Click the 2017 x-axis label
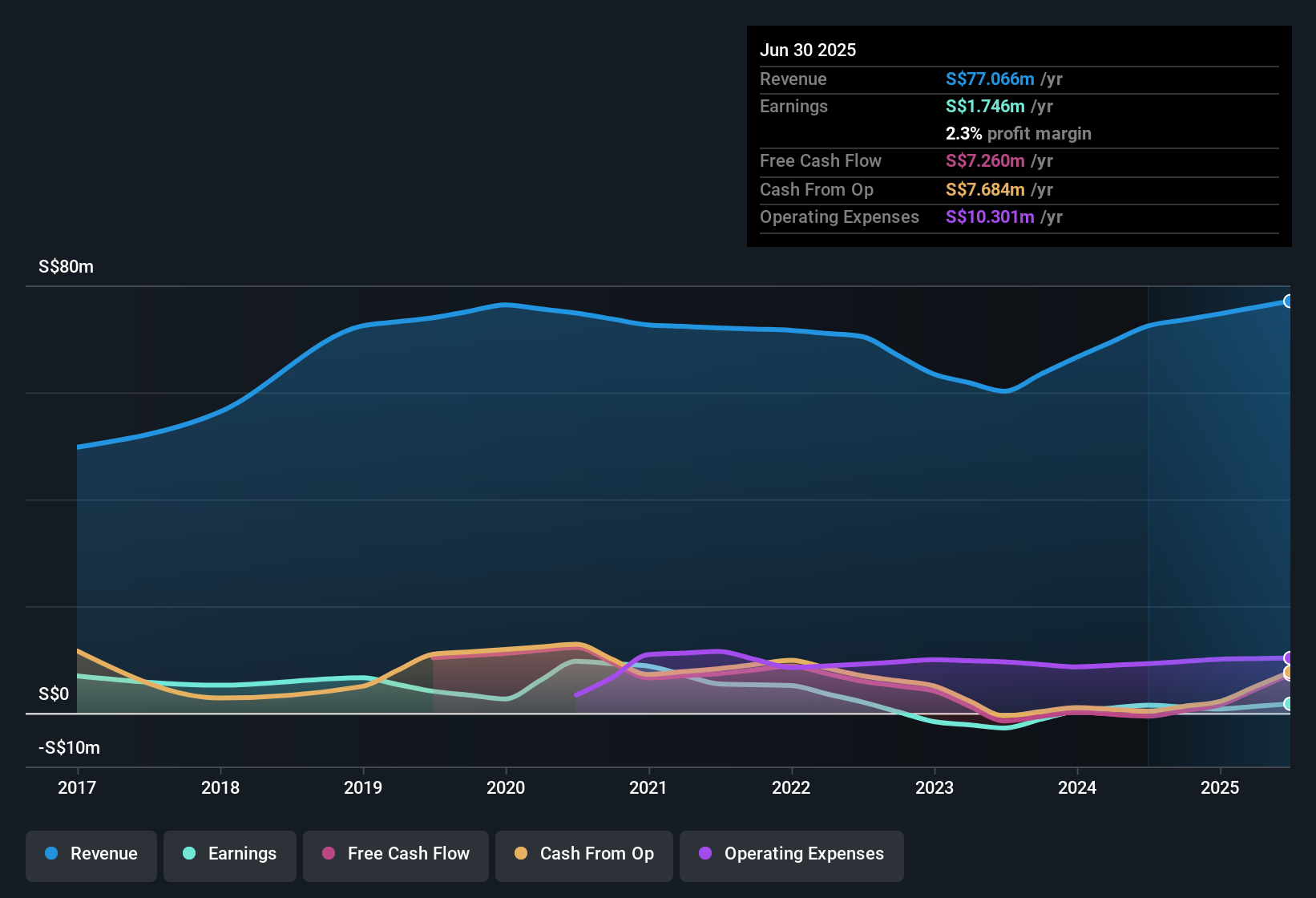This screenshot has height=898, width=1316. pos(77,787)
